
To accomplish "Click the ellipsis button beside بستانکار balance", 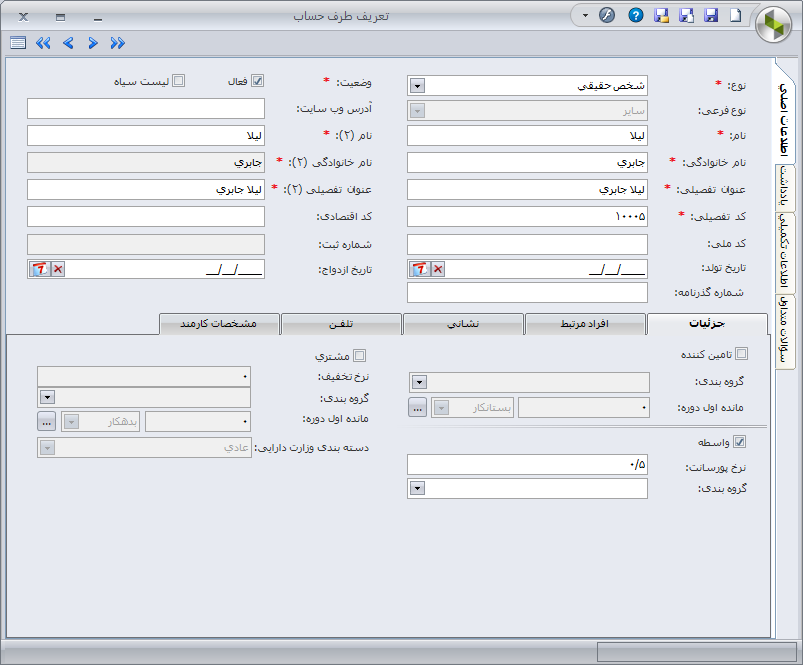I will pyautogui.click(x=418, y=408).
